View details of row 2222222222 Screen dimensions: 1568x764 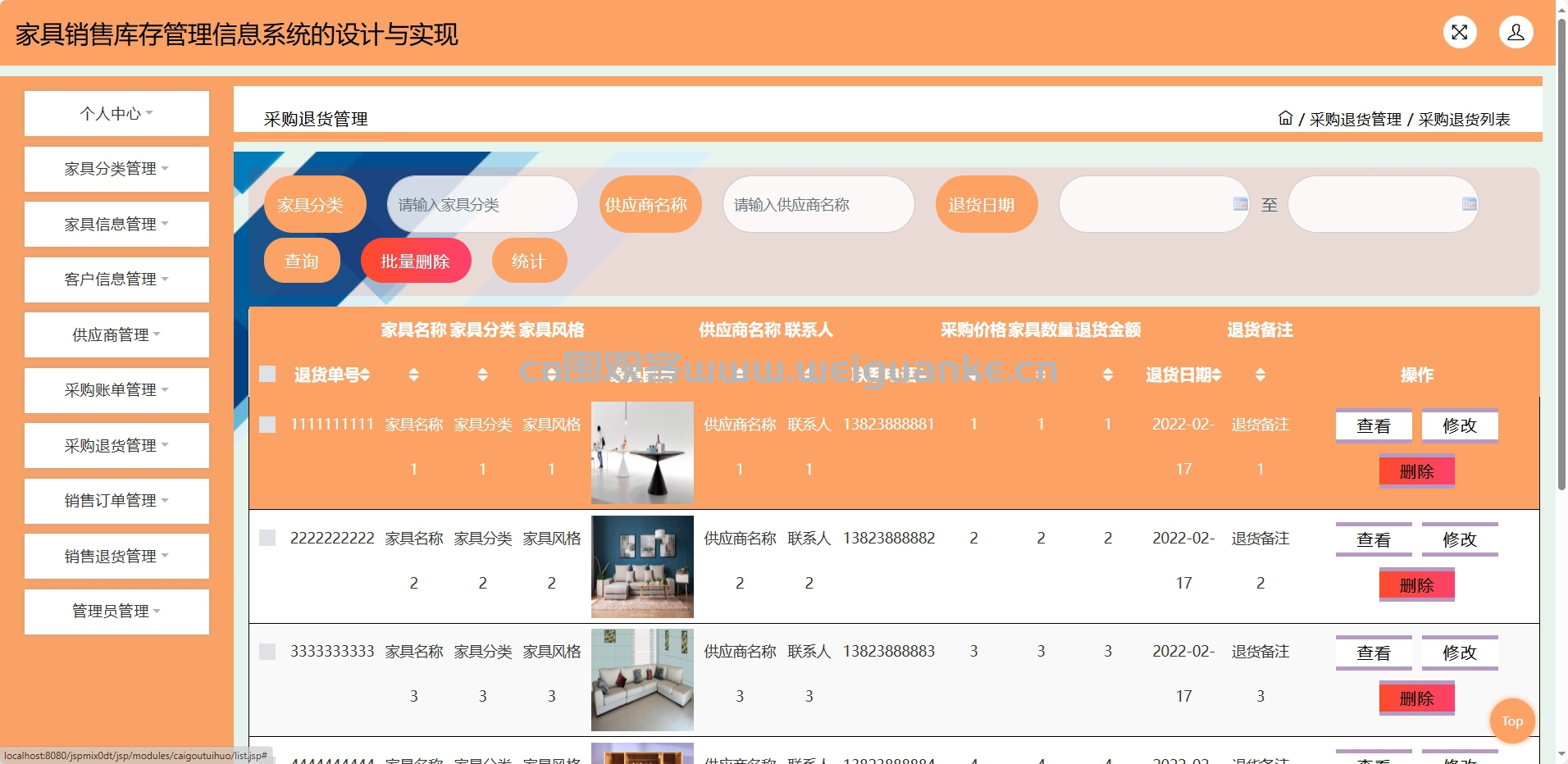click(x=1374, y=539)
